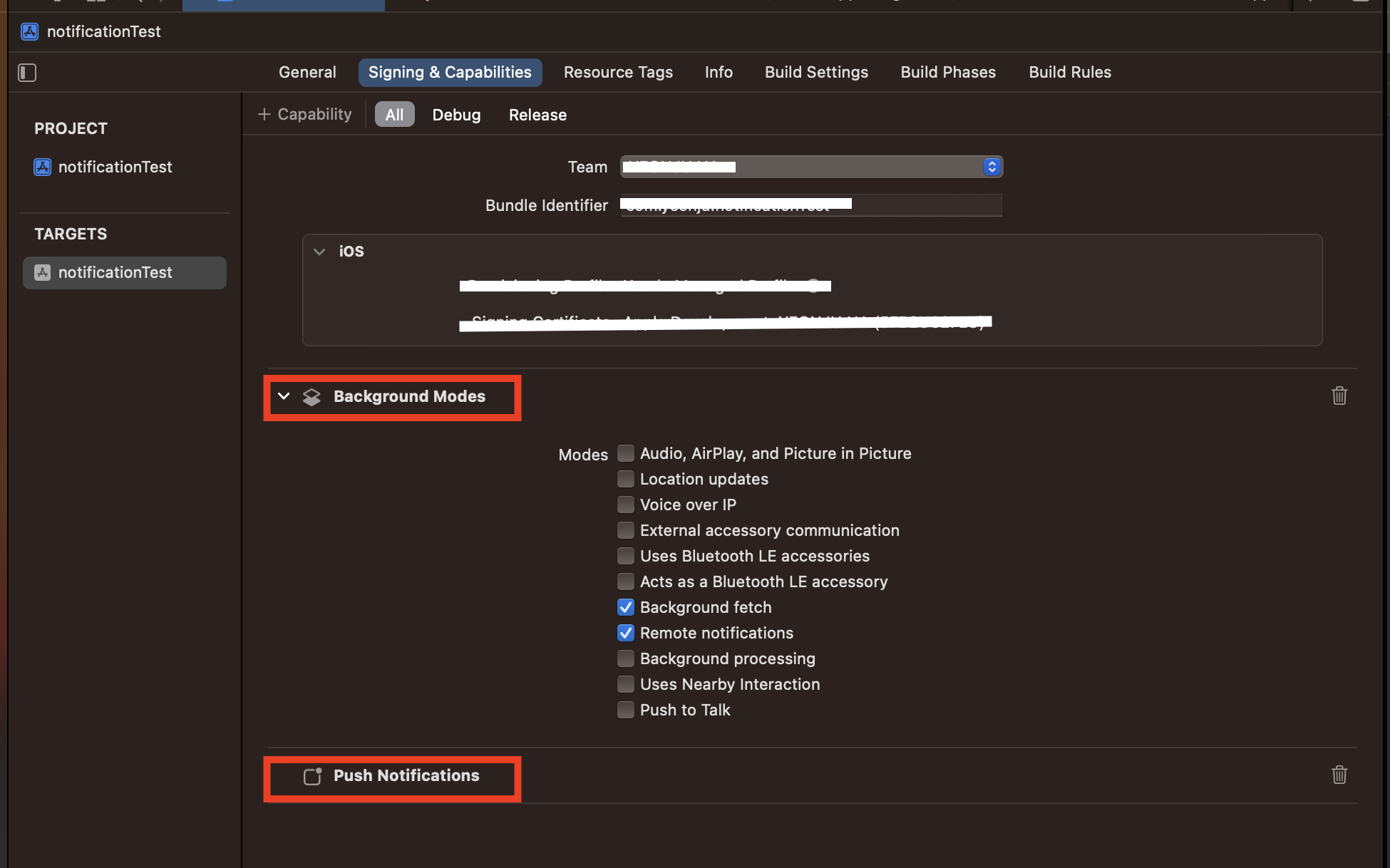This screenshot has height=868, width=1390.
Task: Filter capabilities by Debug configuration
Action: click(456, 115)
